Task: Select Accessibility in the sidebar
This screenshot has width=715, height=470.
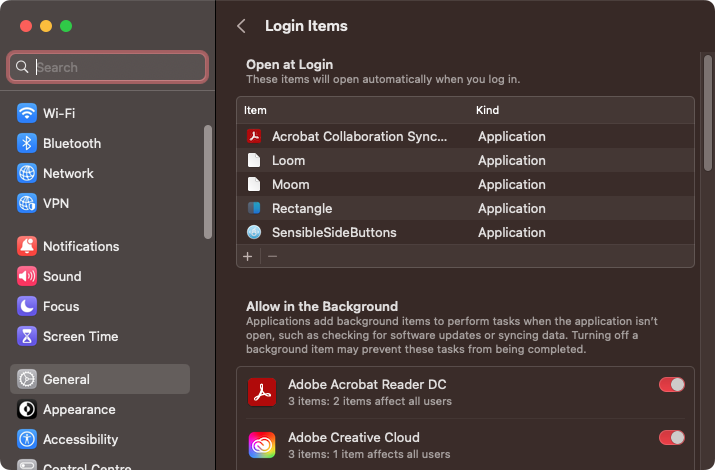Action: pos(100,439)
